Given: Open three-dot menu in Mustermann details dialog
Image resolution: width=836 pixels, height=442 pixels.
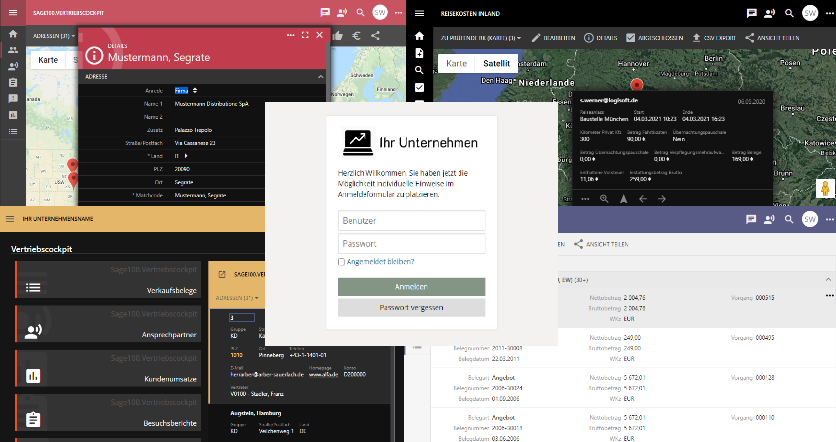Looking at the screenshot, I should click(x=291, y=35).
